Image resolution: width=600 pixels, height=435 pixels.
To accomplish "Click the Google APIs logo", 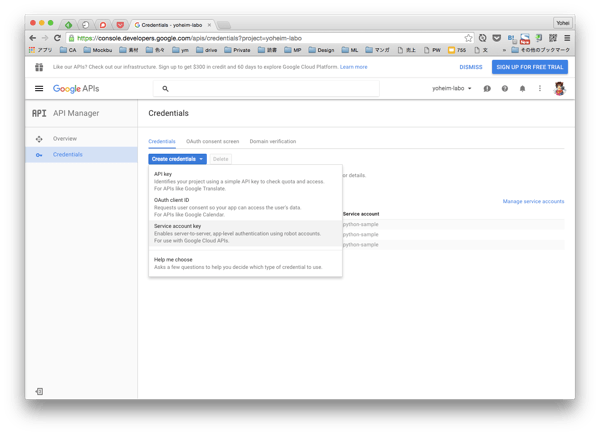I will coord(76,89).
